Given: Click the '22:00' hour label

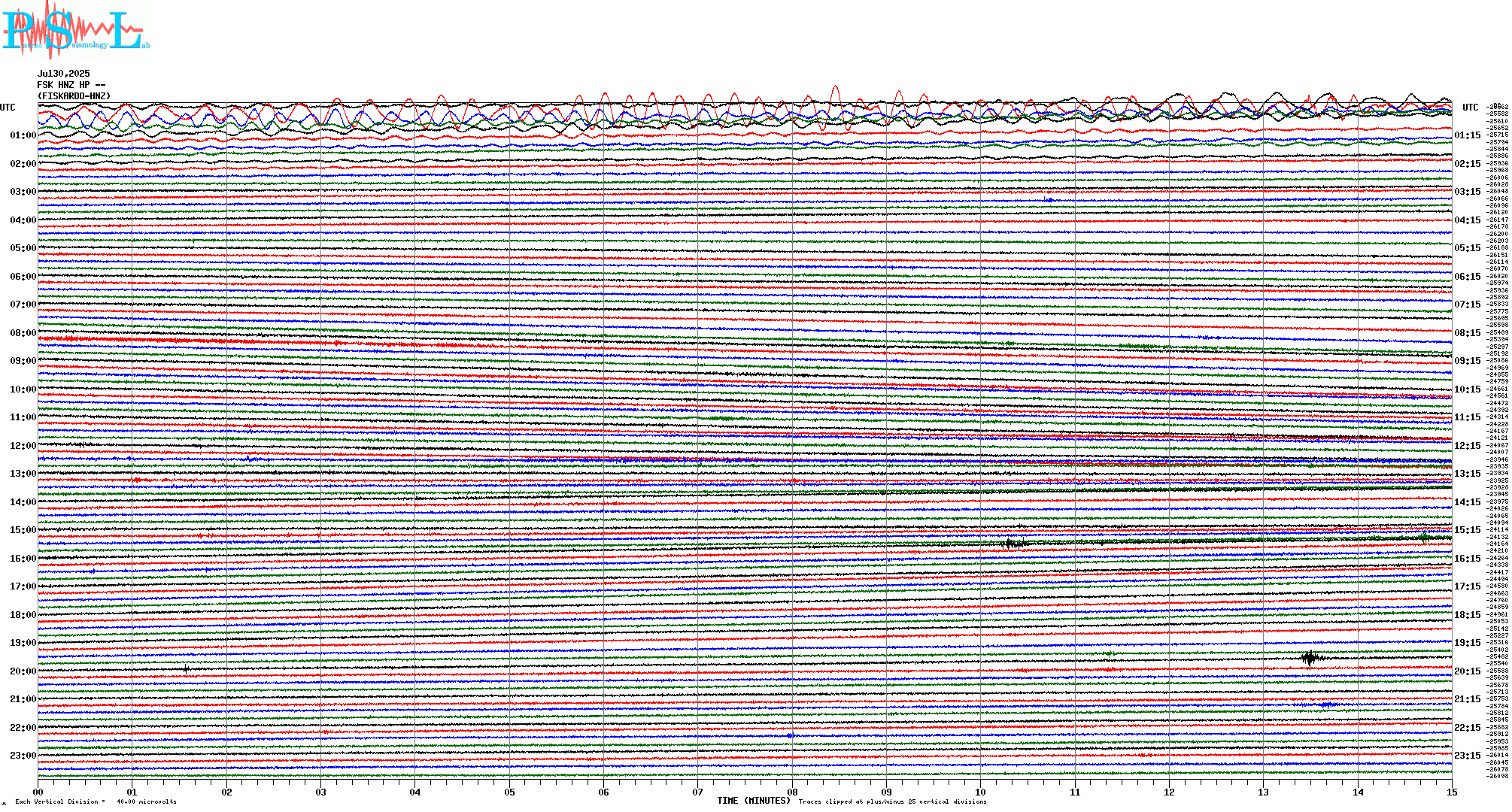Looking at the screenshot, I should tap(23, 728).
